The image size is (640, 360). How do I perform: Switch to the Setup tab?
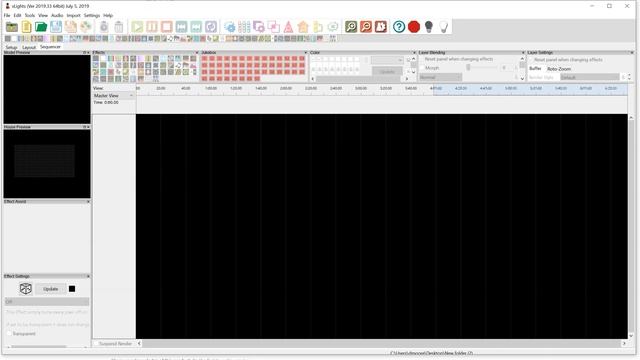[11, 47]
